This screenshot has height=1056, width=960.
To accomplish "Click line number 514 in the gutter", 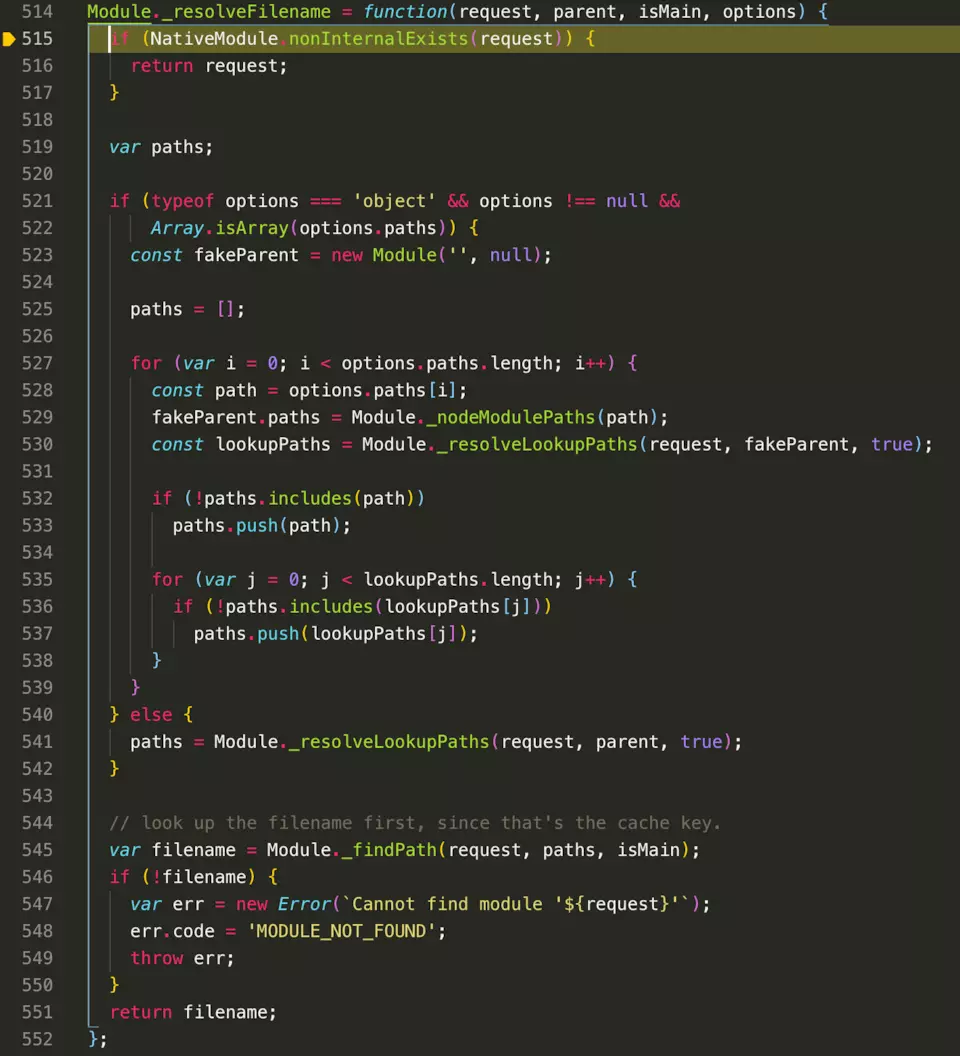I will pyautogui.click(x=36, y=13).
